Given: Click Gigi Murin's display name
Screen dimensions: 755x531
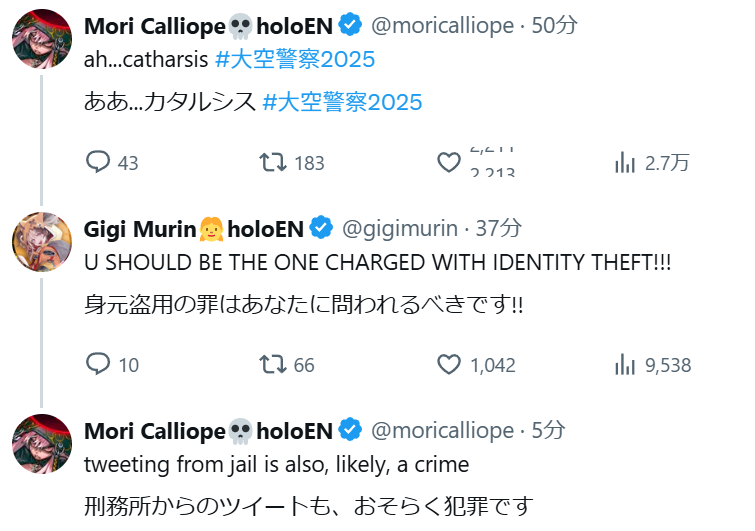Looking at the screenshot, I should tap(140, 228).
